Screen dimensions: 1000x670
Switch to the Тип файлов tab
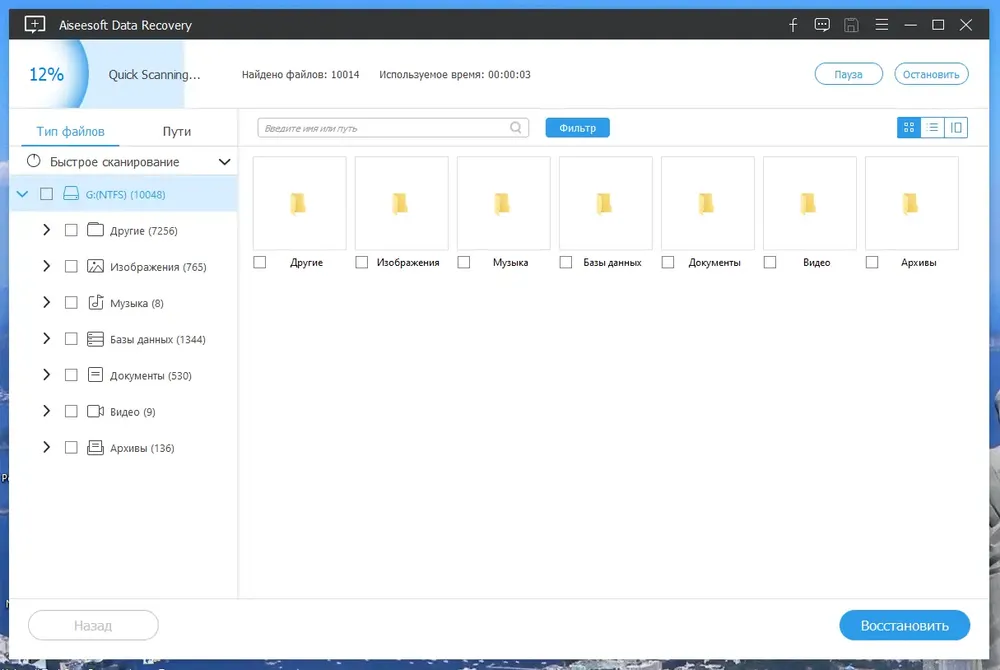click(70, 131)
